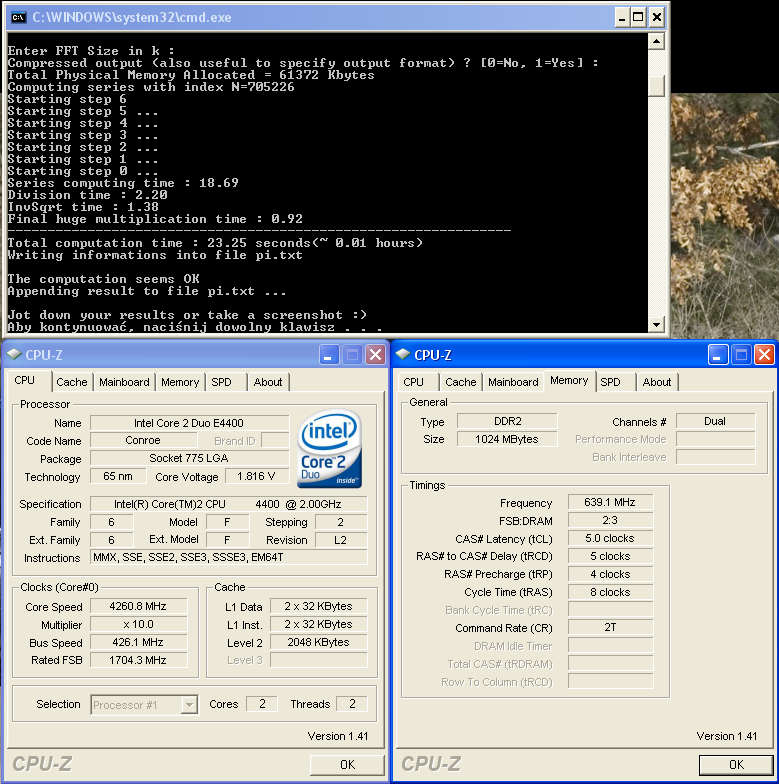The image size is (779, 784).
Task: Click OK button in left CPU-Z window
Action: tap(348, 764)
